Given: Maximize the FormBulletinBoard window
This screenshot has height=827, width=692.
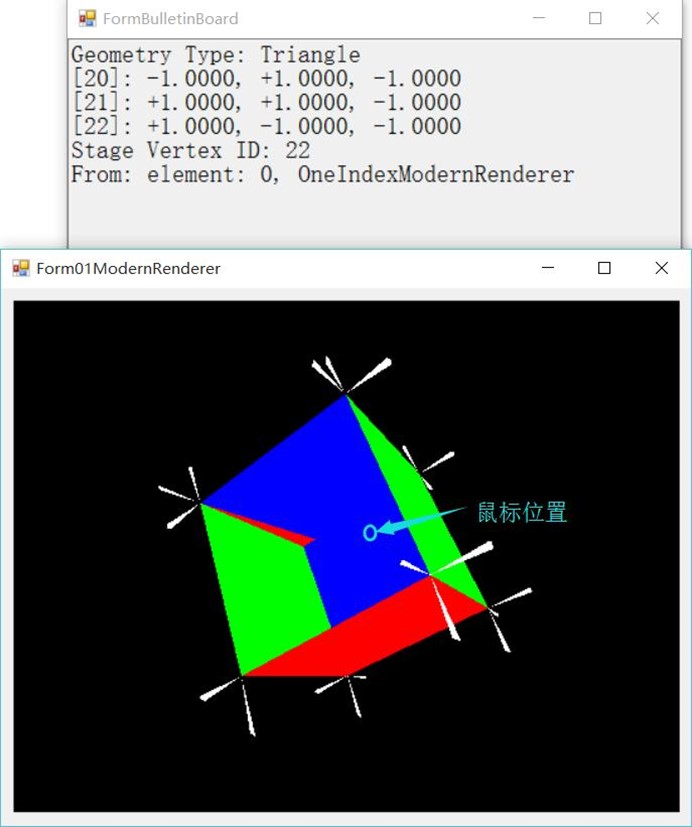Looking at the screenshot, I should pyautogui.click(x=595, y=18).
